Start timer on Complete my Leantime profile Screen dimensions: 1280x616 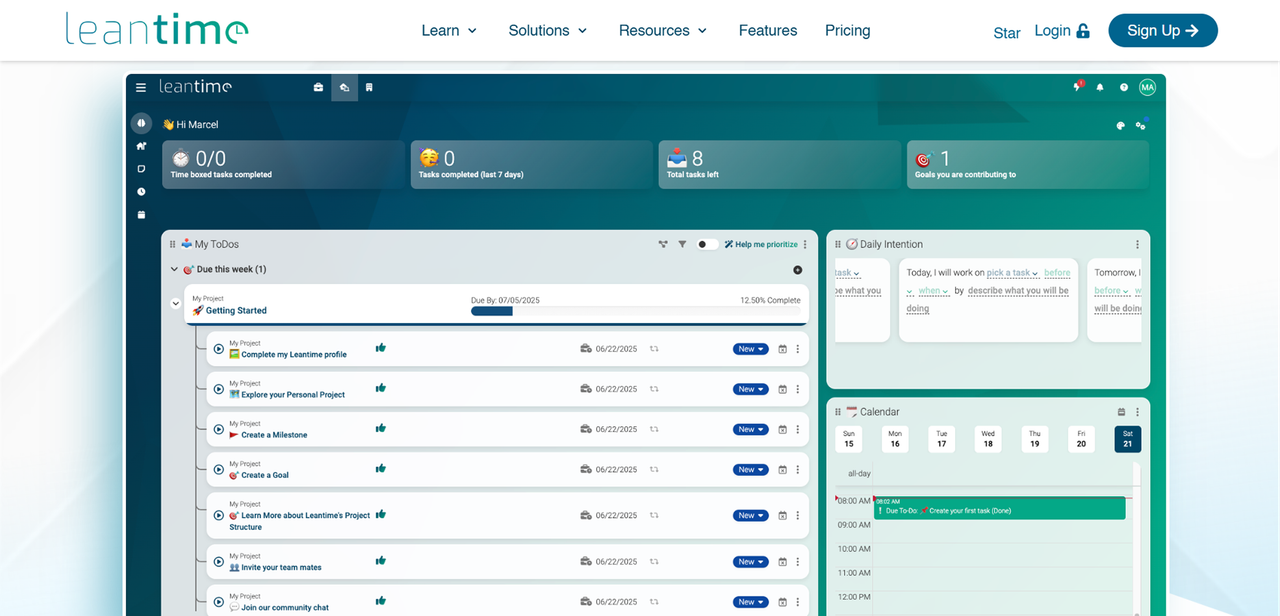[219, 349]
